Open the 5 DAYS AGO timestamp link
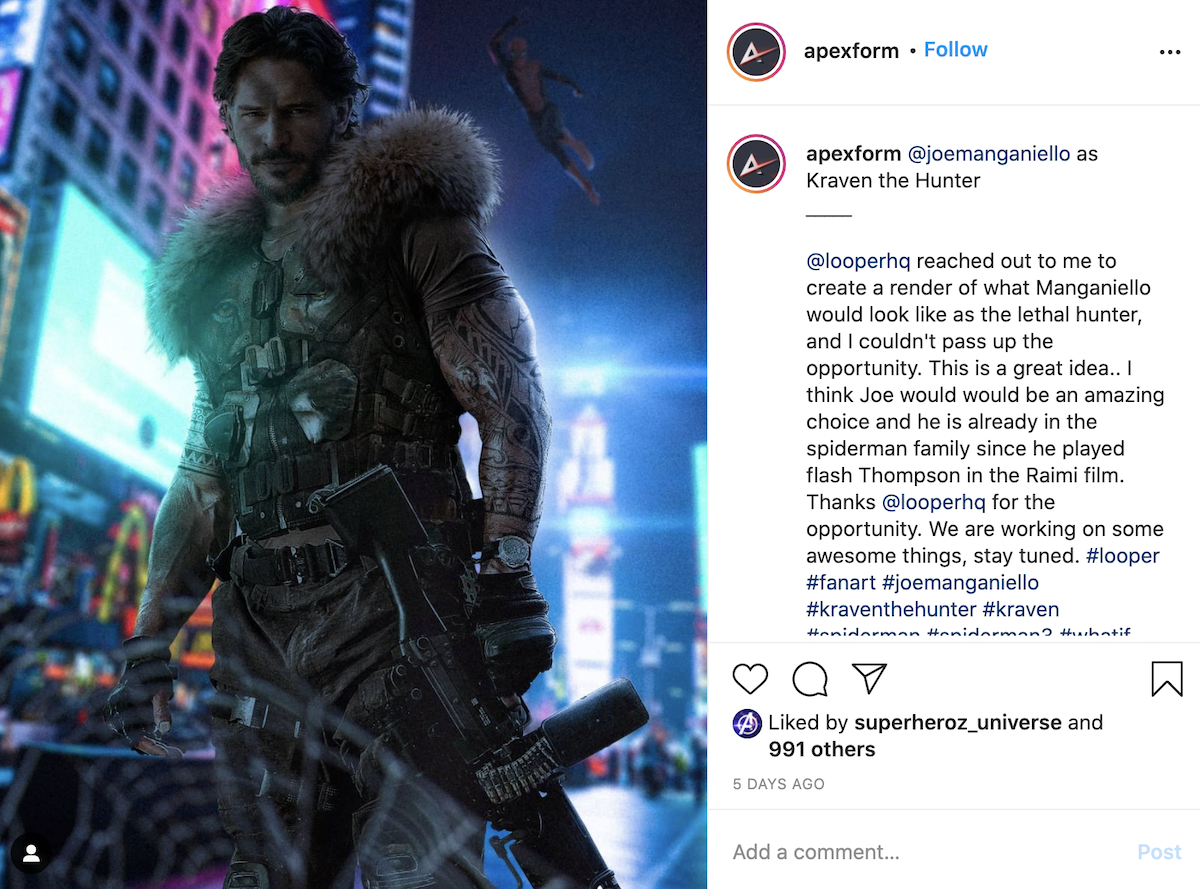This screenshot has height=889, width=1200. [779, 784]
